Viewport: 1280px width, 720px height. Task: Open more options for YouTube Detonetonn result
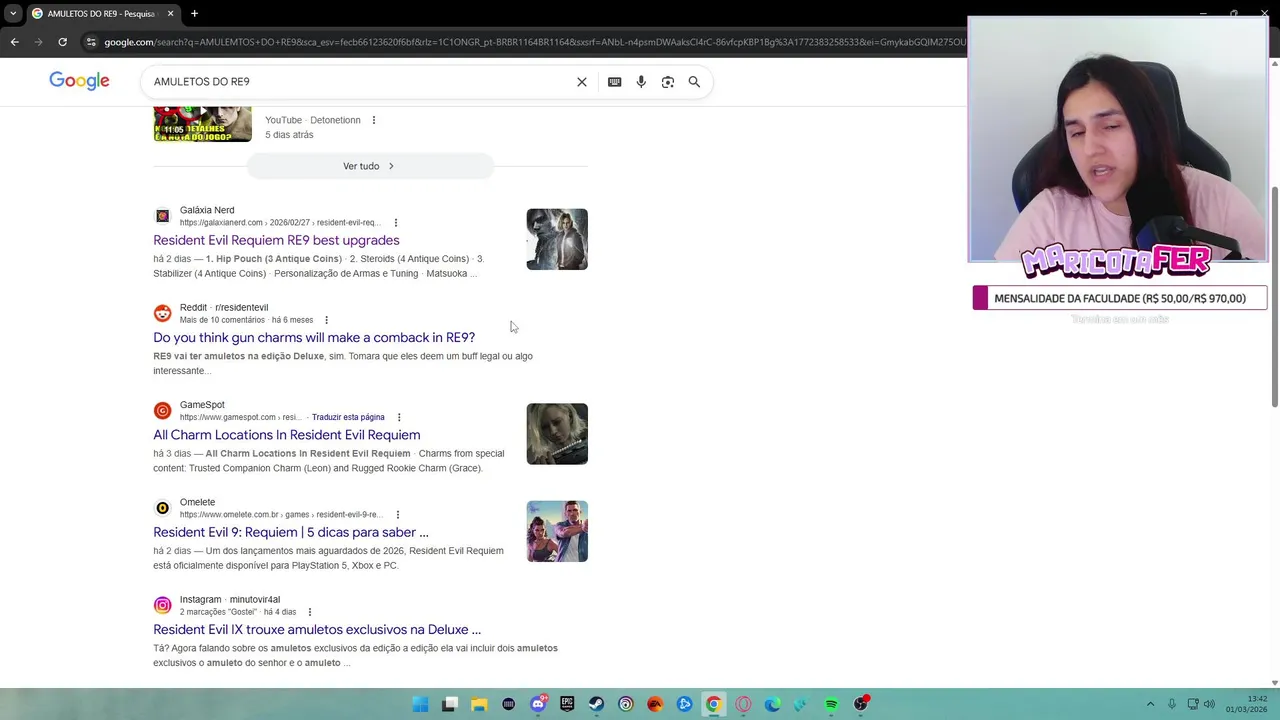click(x=374, y=120)
